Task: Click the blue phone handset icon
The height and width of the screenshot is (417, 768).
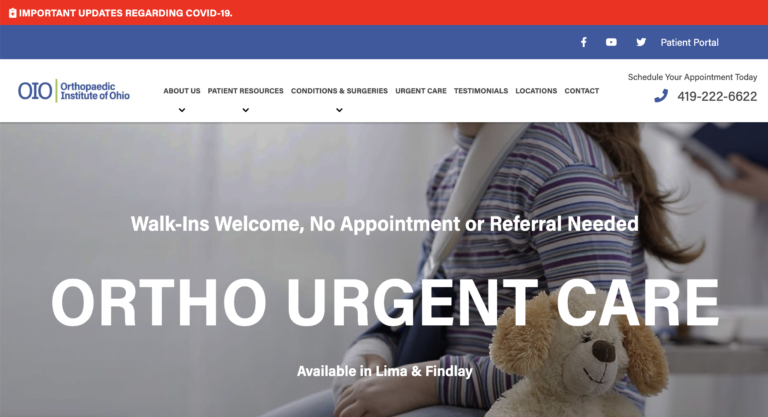Action: click(x=661, y=96)
